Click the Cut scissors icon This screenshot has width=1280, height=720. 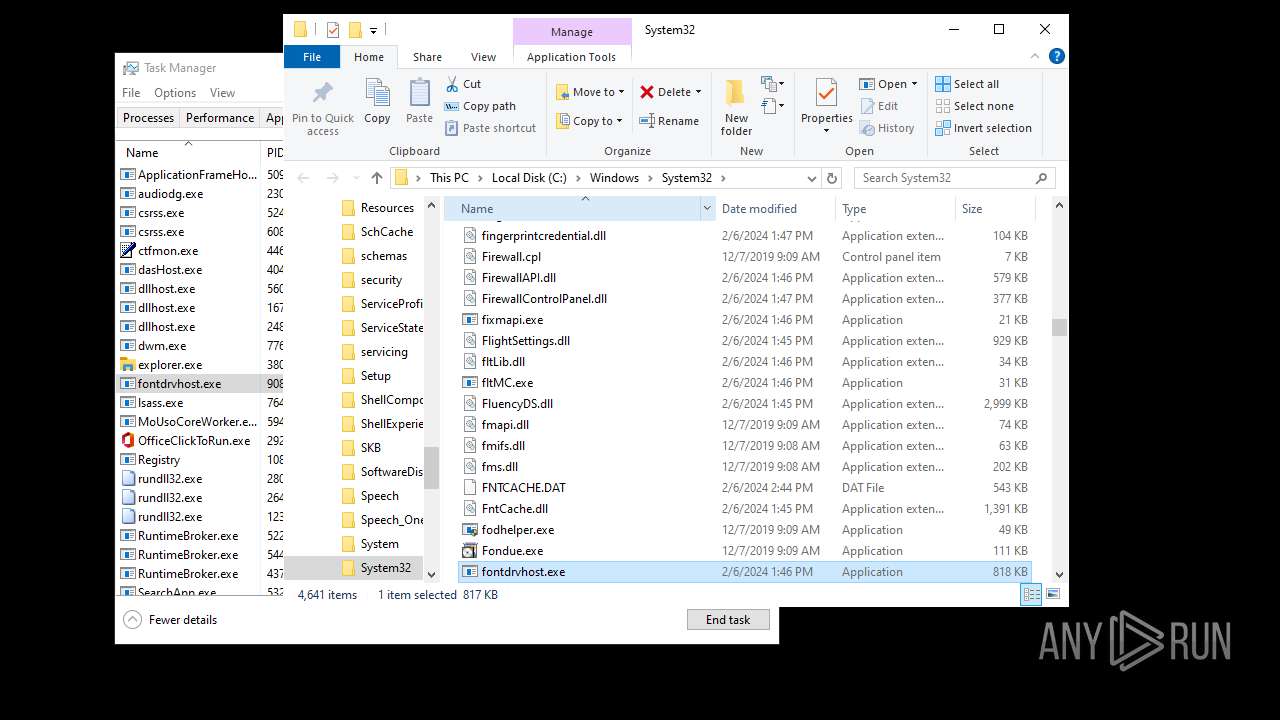452,84
